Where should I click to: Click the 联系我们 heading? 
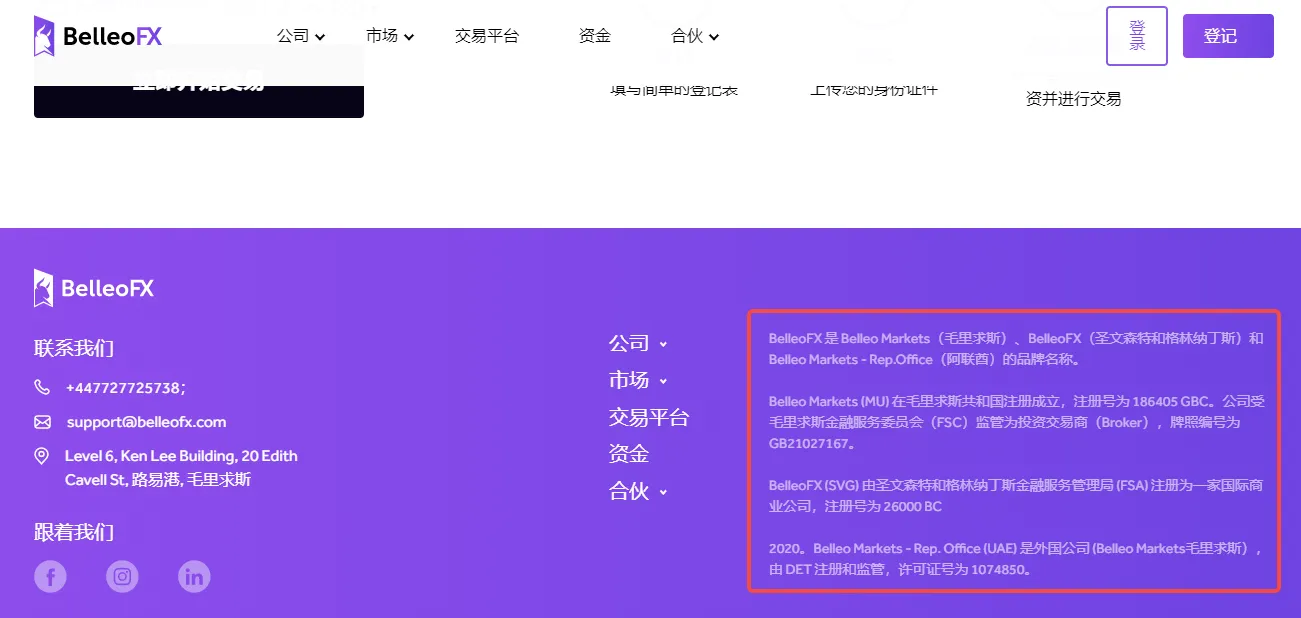[74, 348]
